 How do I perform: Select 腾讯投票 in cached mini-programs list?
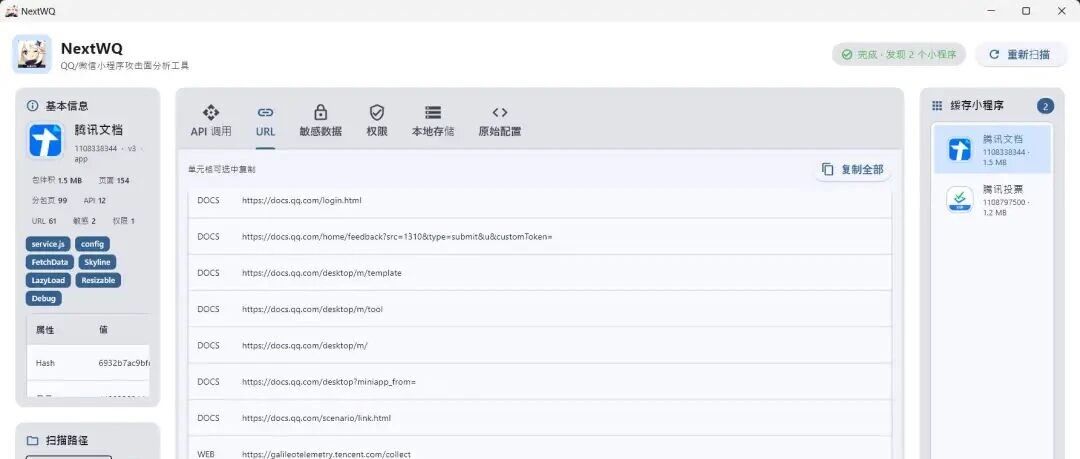pos(993,199)
